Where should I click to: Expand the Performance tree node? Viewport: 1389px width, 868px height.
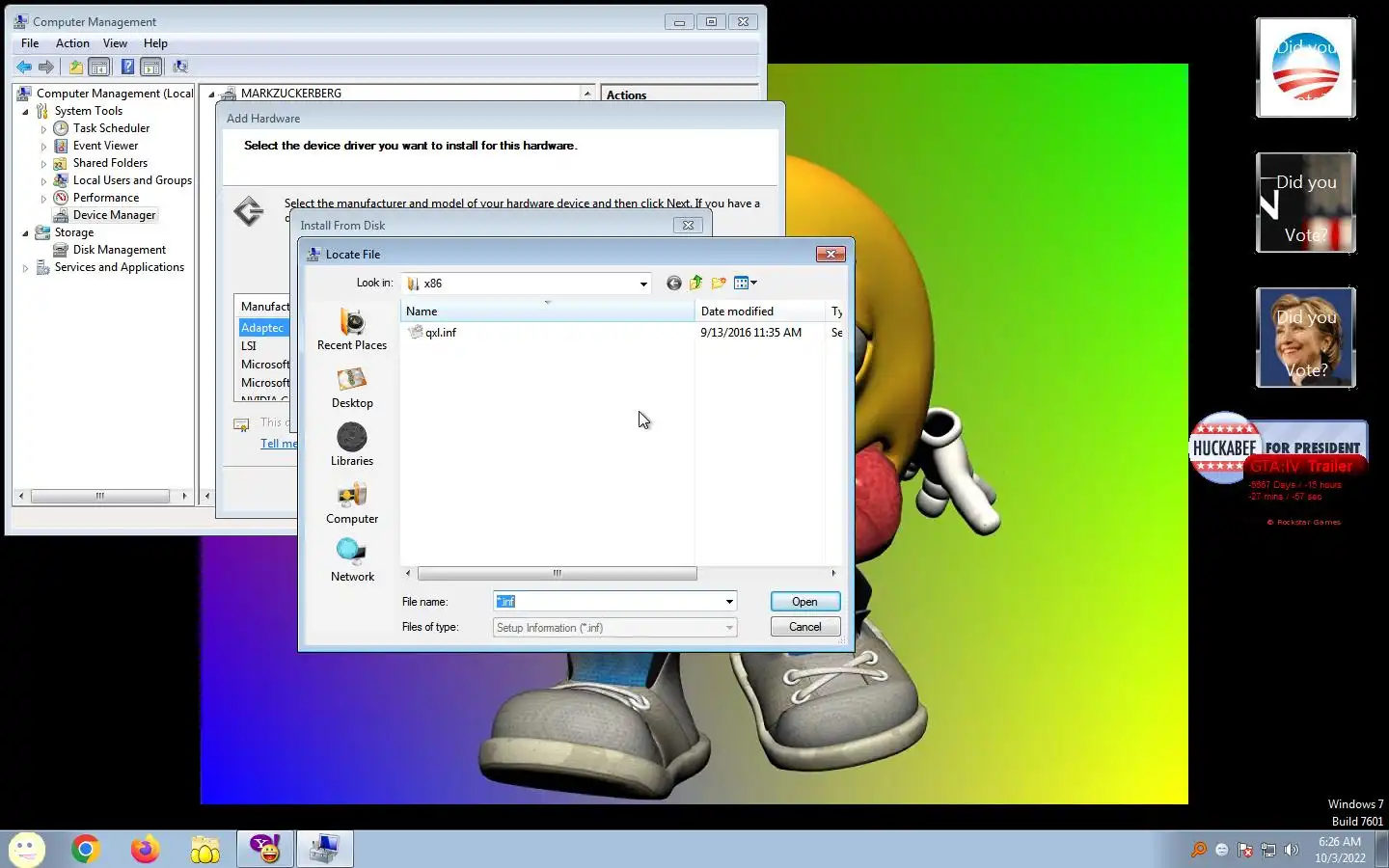[43, 198]
